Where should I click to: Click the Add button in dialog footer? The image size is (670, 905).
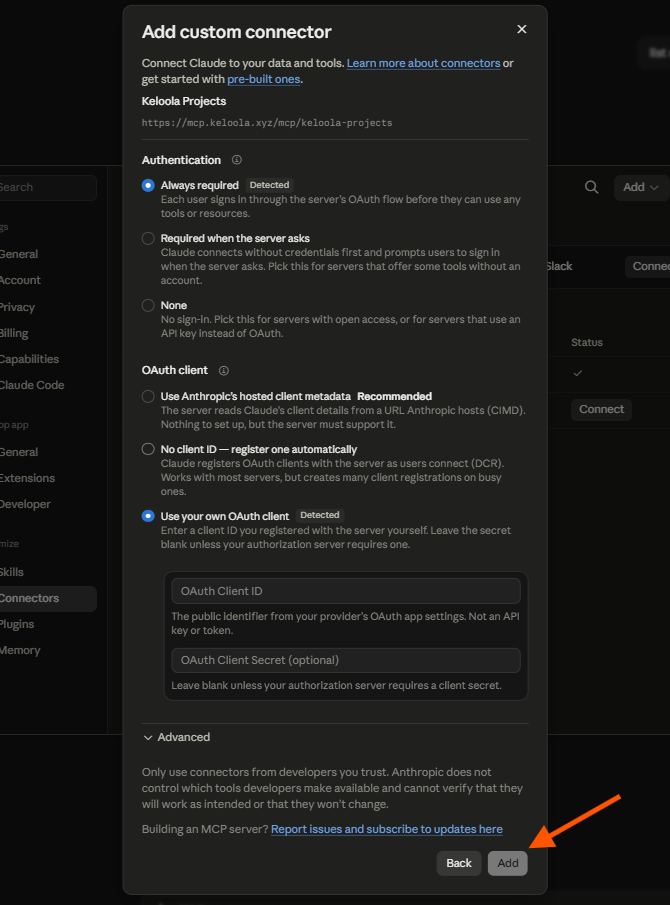point(508,863)
